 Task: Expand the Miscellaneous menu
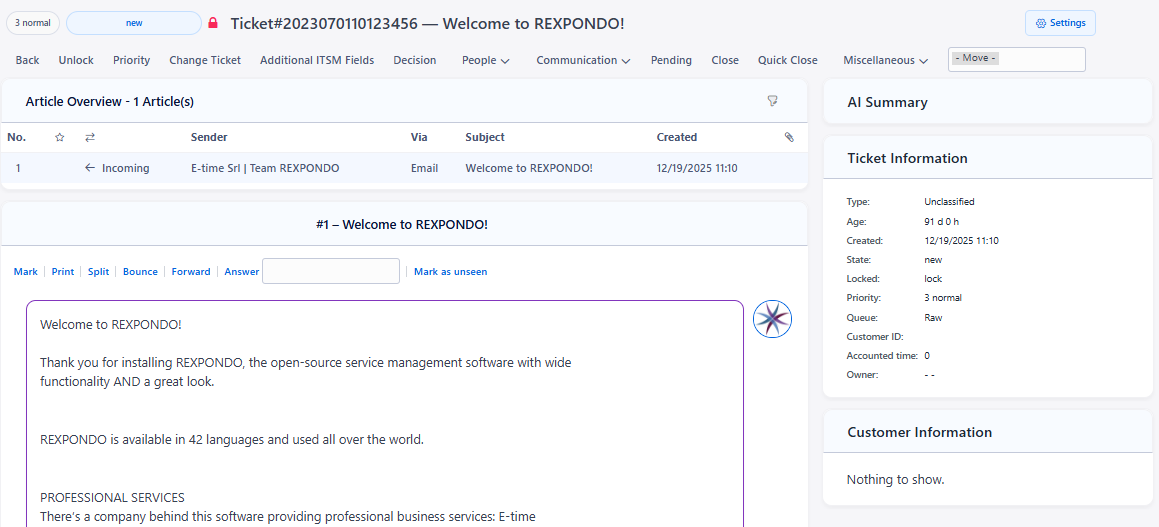coord(886,61)
